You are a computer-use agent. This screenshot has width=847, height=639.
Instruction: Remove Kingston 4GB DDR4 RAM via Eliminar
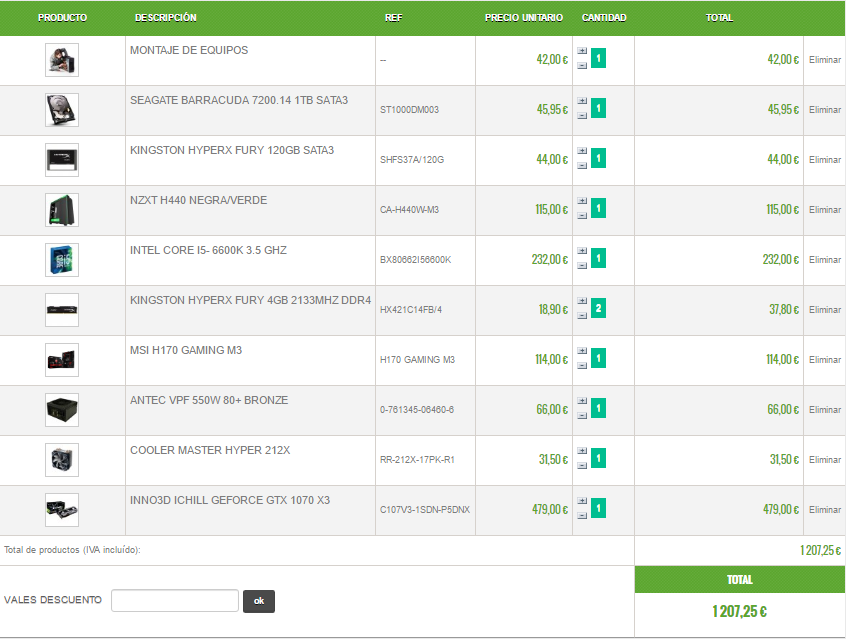click(825, 310)
